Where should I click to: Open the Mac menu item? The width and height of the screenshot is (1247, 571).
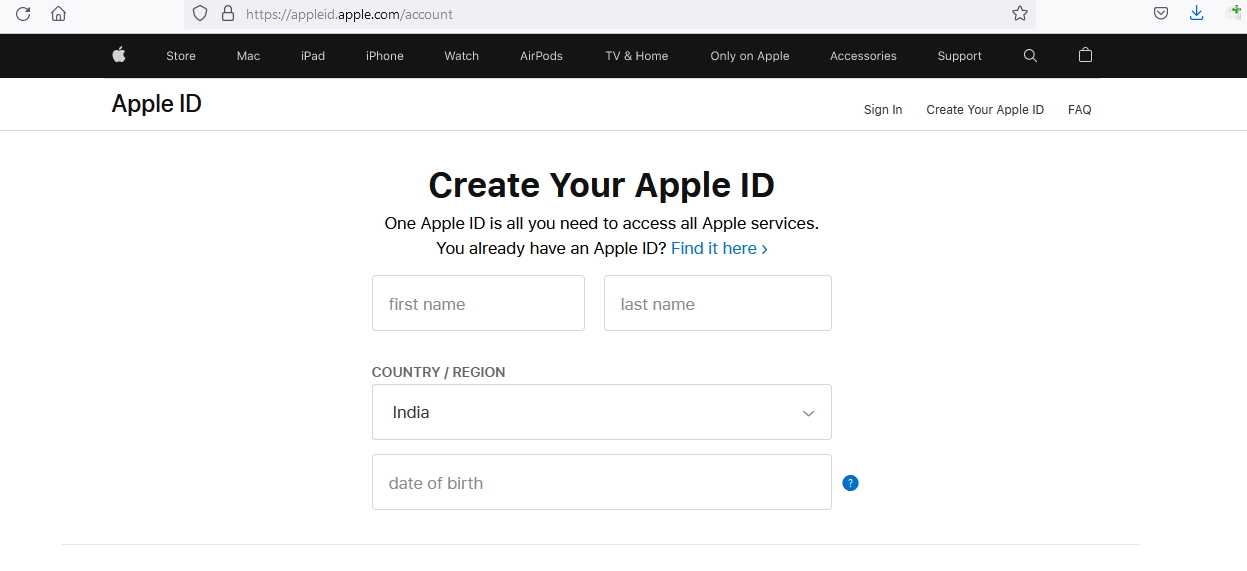pyautogui.click(x=248, y=56)
